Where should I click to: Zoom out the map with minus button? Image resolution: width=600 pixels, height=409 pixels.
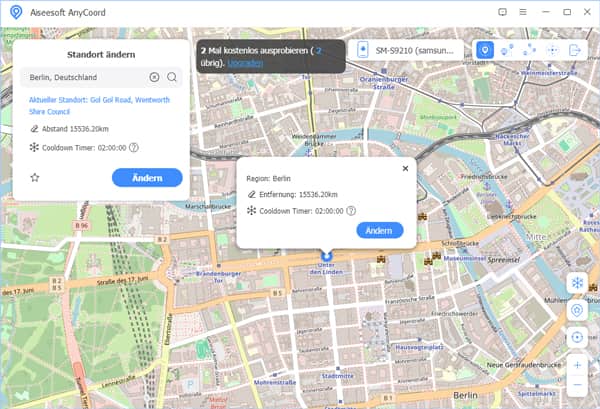pyautogui.click(x=576, y=385)
